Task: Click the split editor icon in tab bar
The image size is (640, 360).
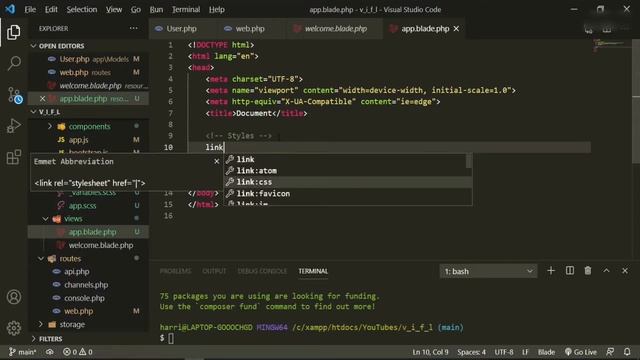Action: pyautogui.click(x=607, y=29)
